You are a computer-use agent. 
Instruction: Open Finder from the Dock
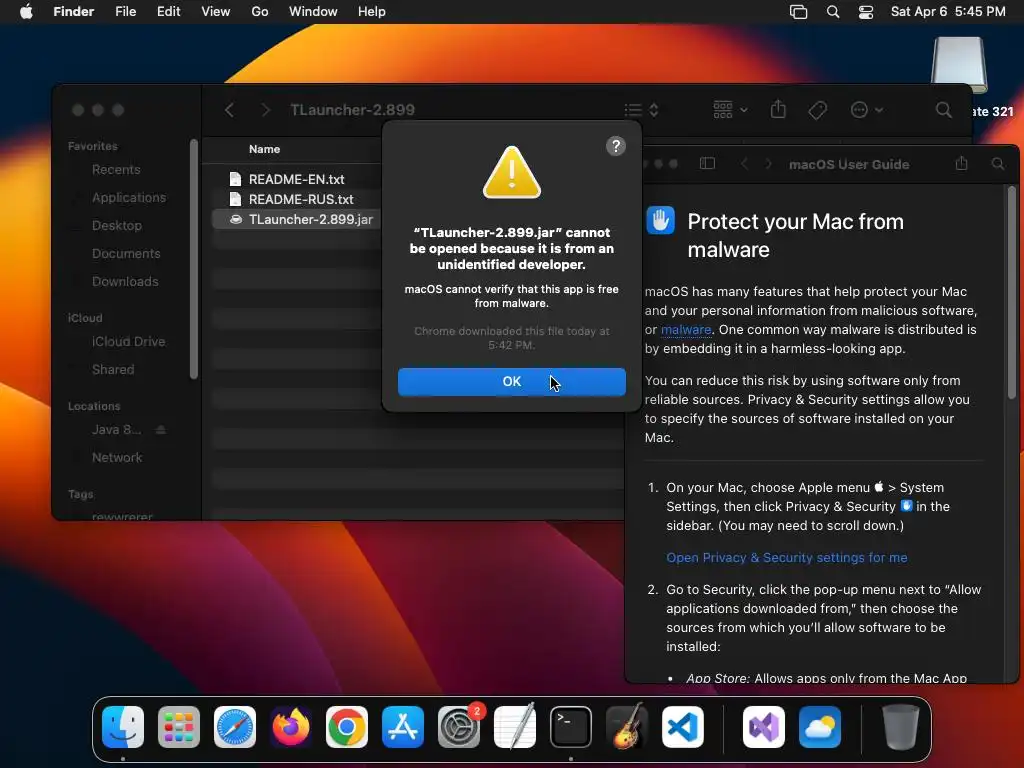pos(123,727)
